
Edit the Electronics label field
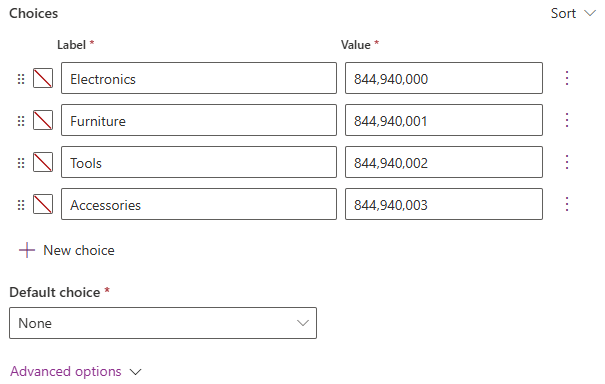(199, 78)
